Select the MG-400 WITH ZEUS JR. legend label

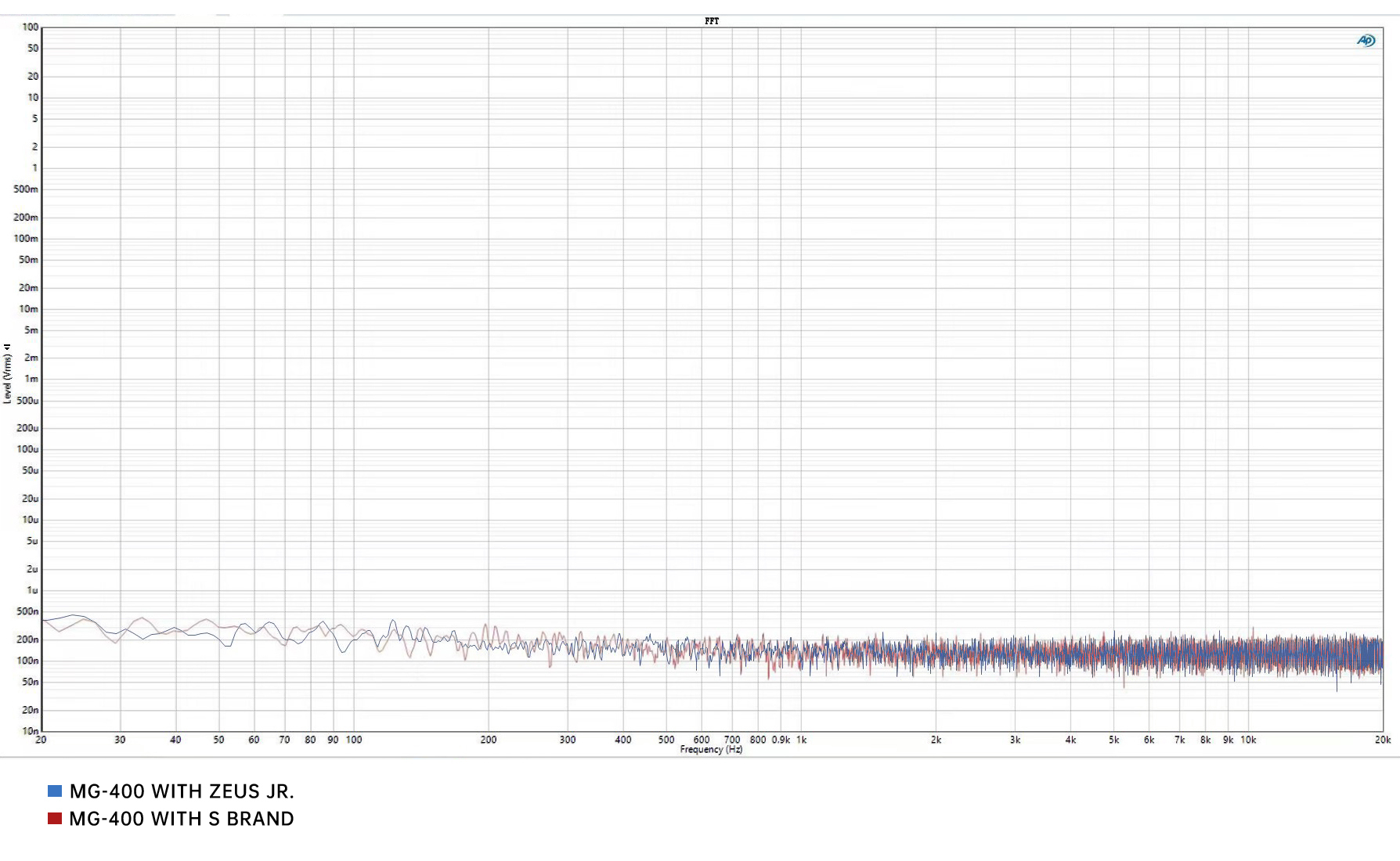click(182, 791)
